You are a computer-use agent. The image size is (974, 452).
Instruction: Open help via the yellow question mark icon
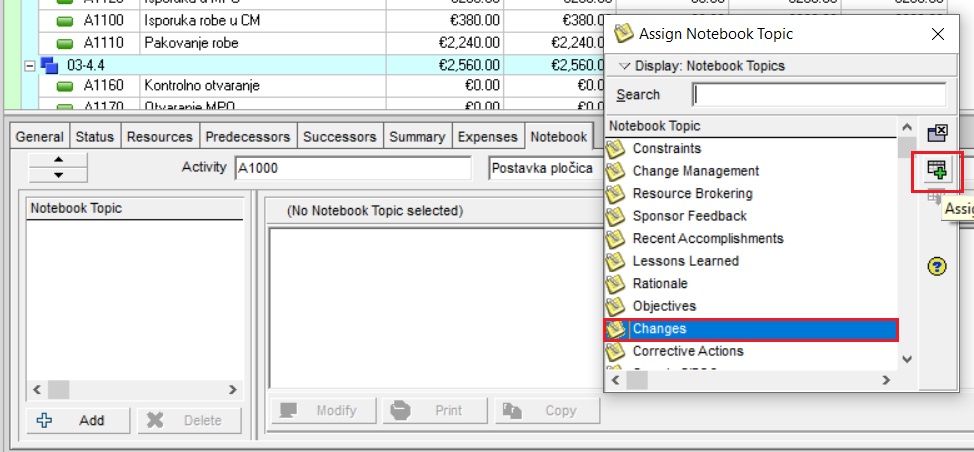(x=937, y=266)
